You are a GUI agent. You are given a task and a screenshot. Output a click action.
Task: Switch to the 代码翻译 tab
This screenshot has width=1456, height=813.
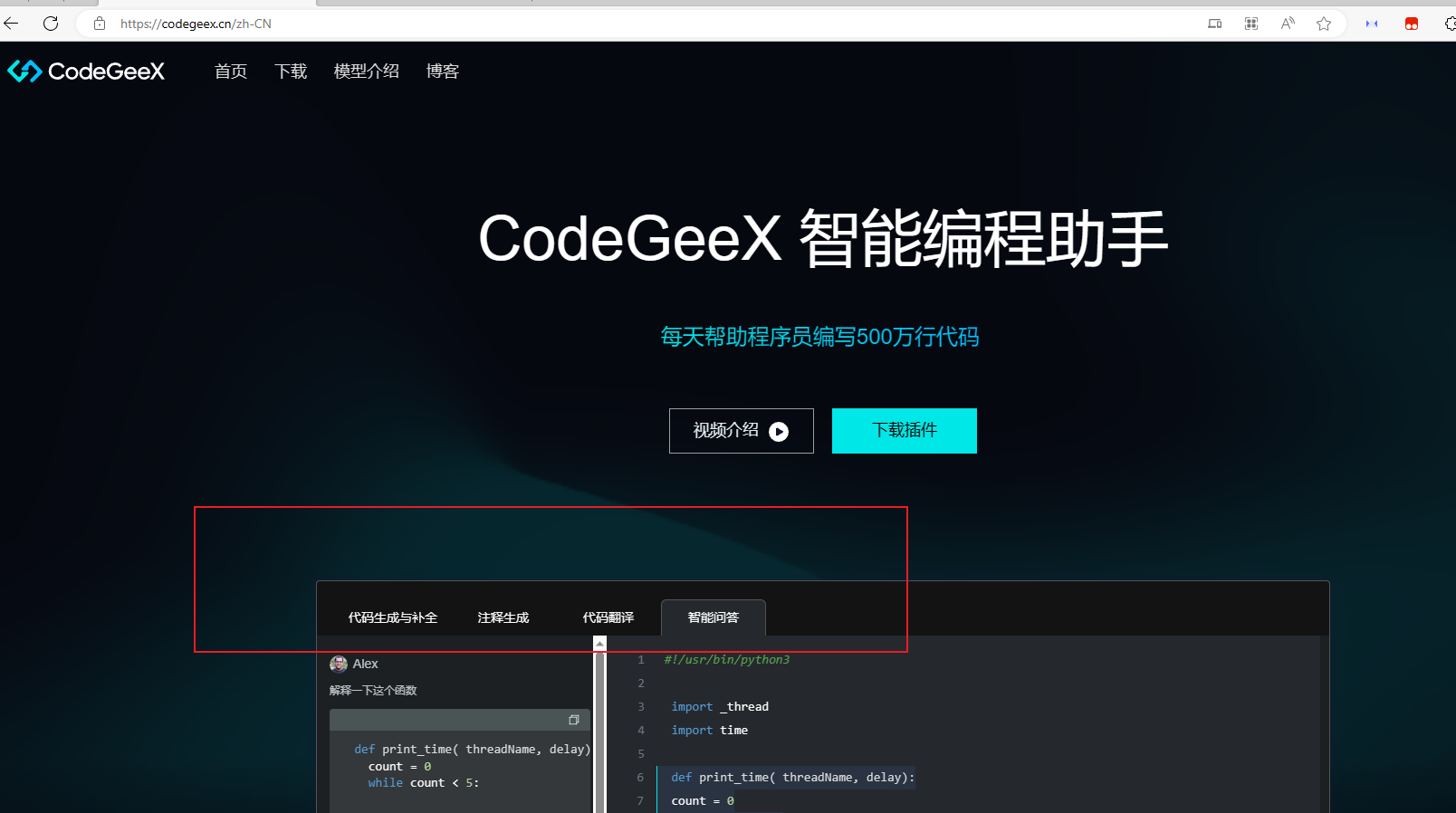608,617
